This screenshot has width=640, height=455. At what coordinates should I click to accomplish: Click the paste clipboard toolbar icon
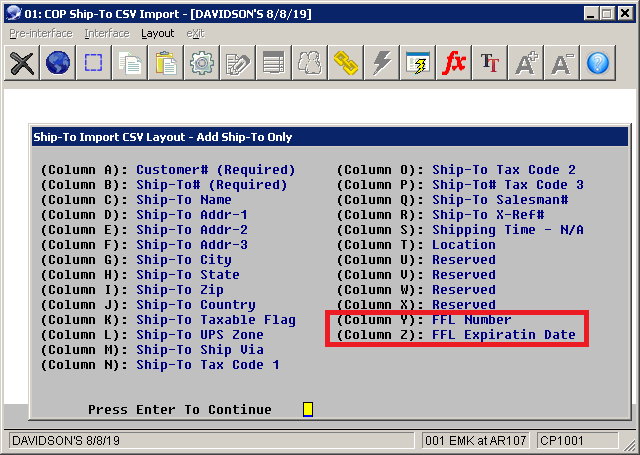[166, 63]
